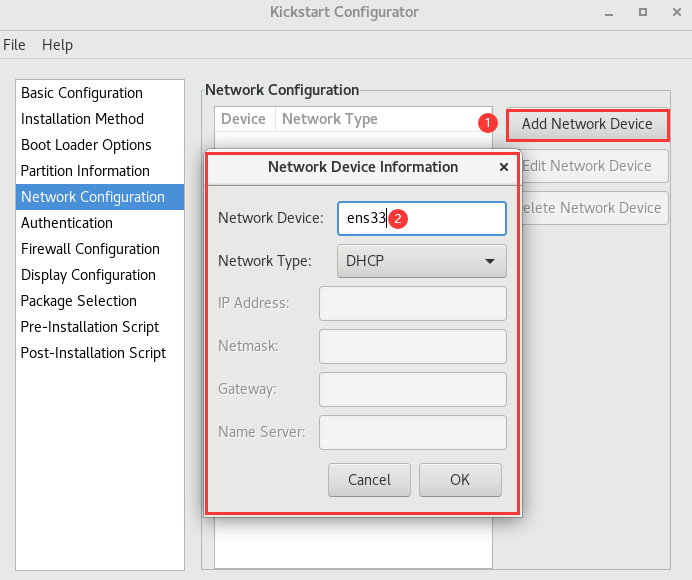The image size is (692, 580).
Task: Open the Help menu
Action: tap(57, 45)
